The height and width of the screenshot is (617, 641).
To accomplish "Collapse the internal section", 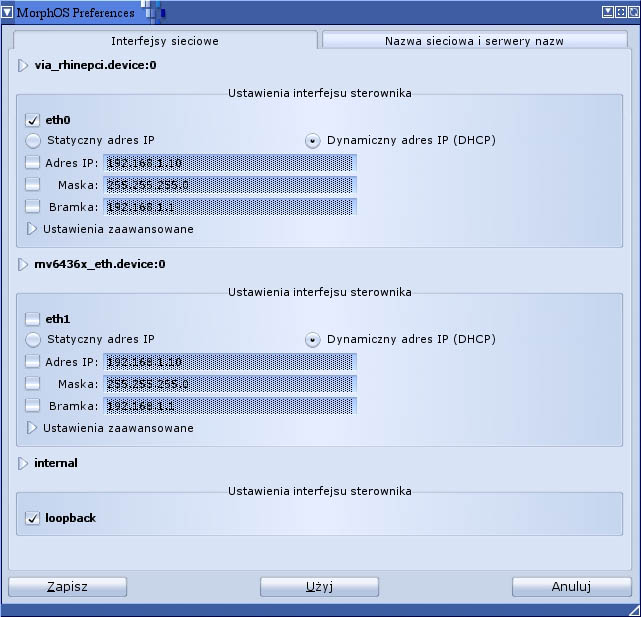I will pyautogui.click(x=23, y=463).
